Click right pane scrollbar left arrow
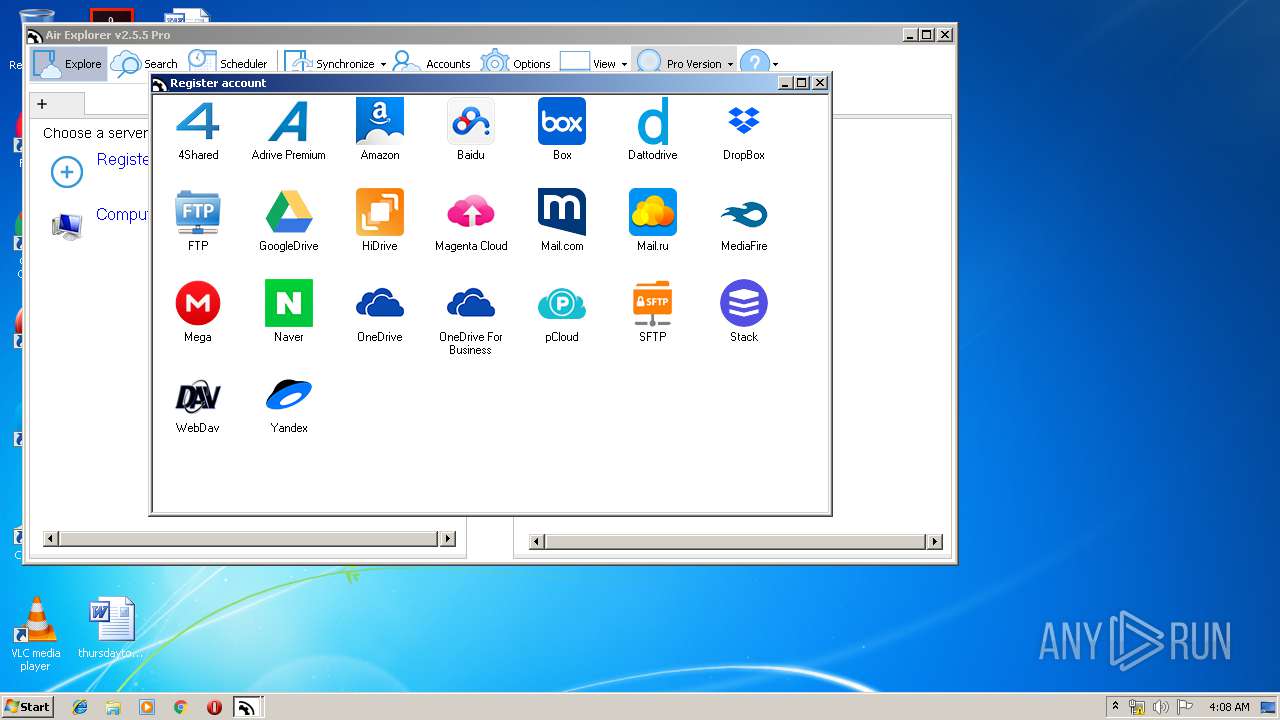 click(537, 542)
